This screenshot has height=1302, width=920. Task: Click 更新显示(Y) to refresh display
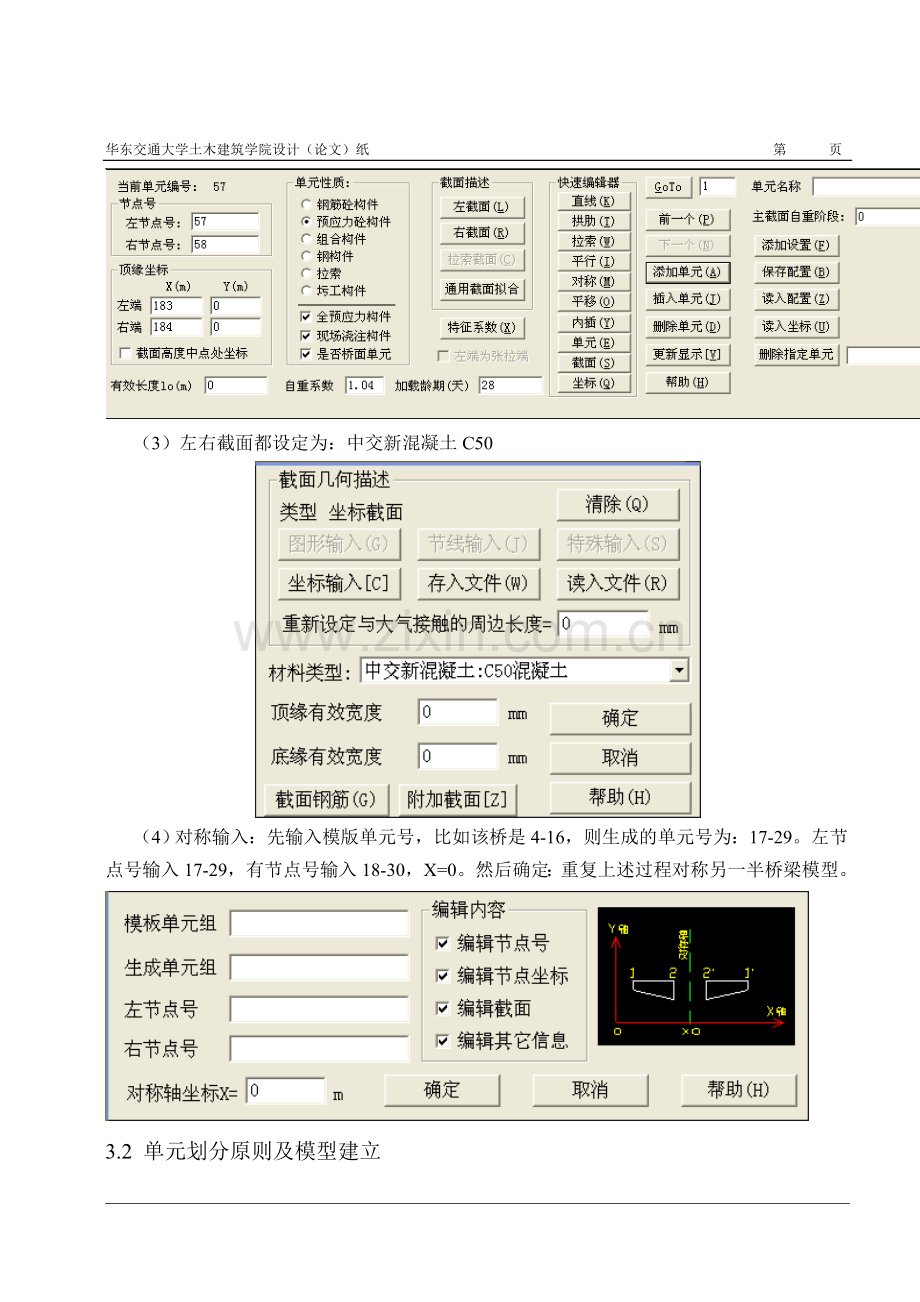(x=688, y=354)
